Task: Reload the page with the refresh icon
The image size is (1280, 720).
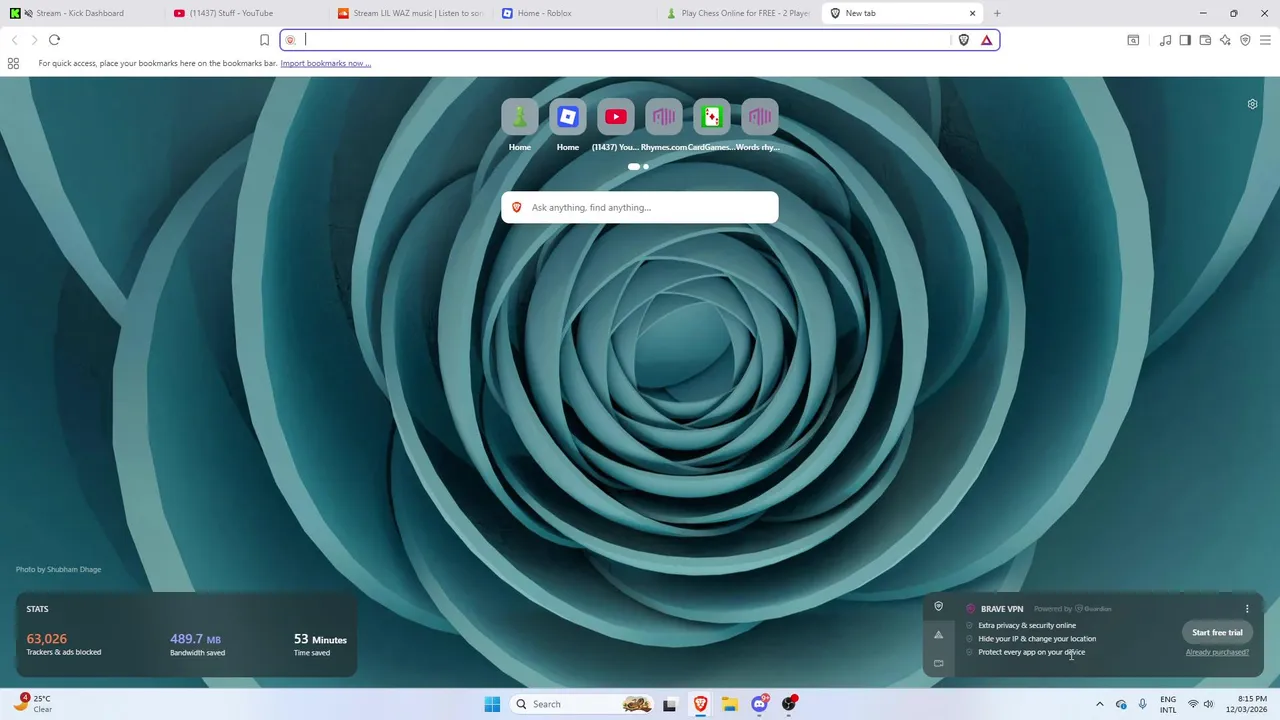Action: tap(54, 40)
